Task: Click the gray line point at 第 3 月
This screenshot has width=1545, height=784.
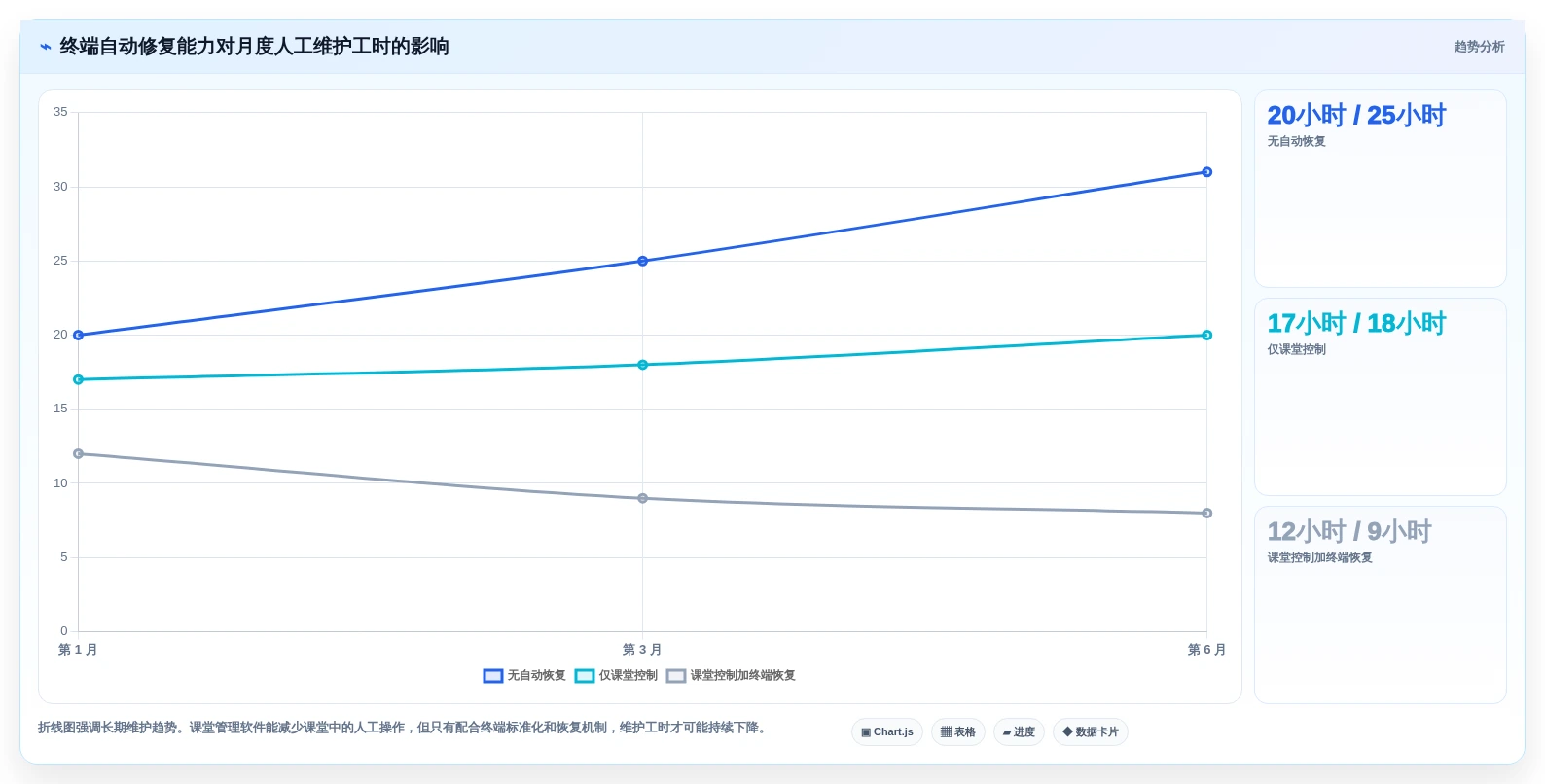Action: point(642,499)
